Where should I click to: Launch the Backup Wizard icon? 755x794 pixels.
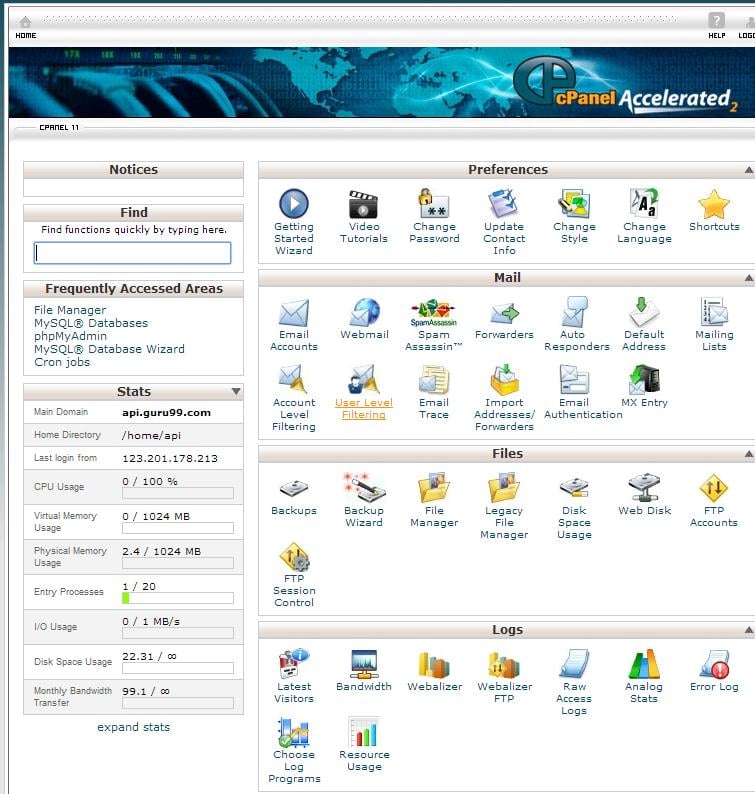(x=364, y=489)
